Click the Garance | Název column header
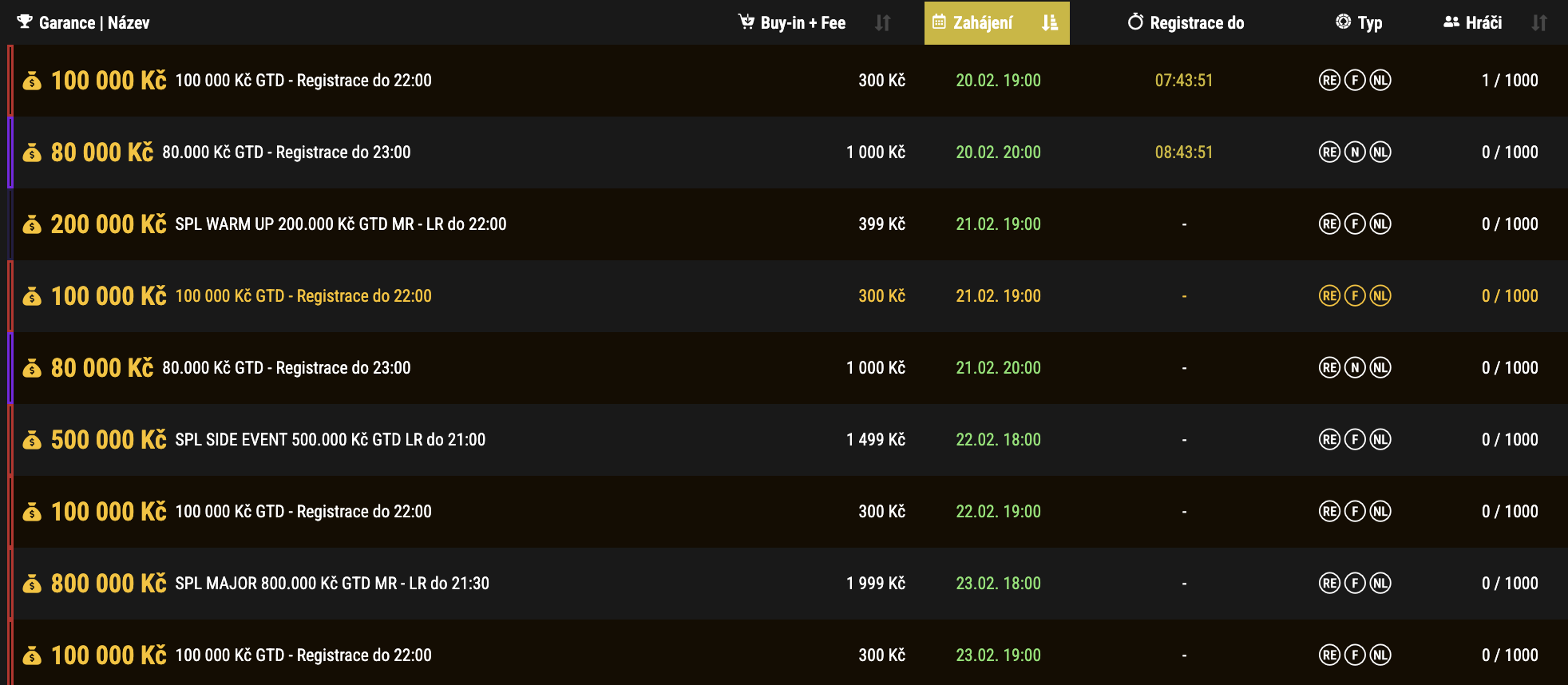 94,23
